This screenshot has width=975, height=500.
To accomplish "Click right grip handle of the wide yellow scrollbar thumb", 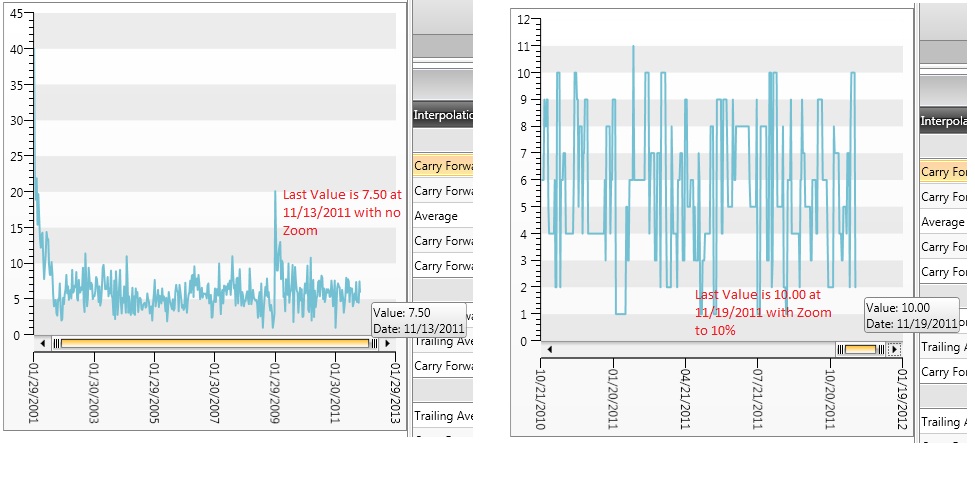I will [374, 343].
